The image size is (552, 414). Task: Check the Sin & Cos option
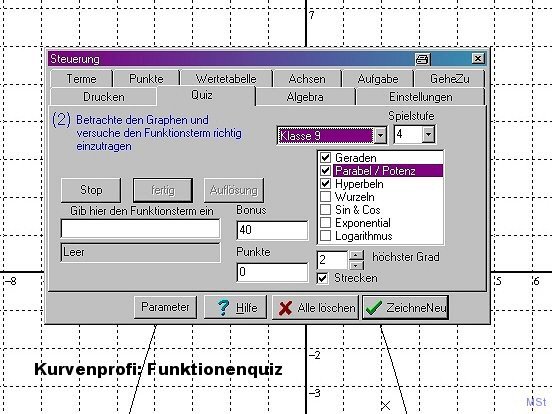tap(325, 209)
